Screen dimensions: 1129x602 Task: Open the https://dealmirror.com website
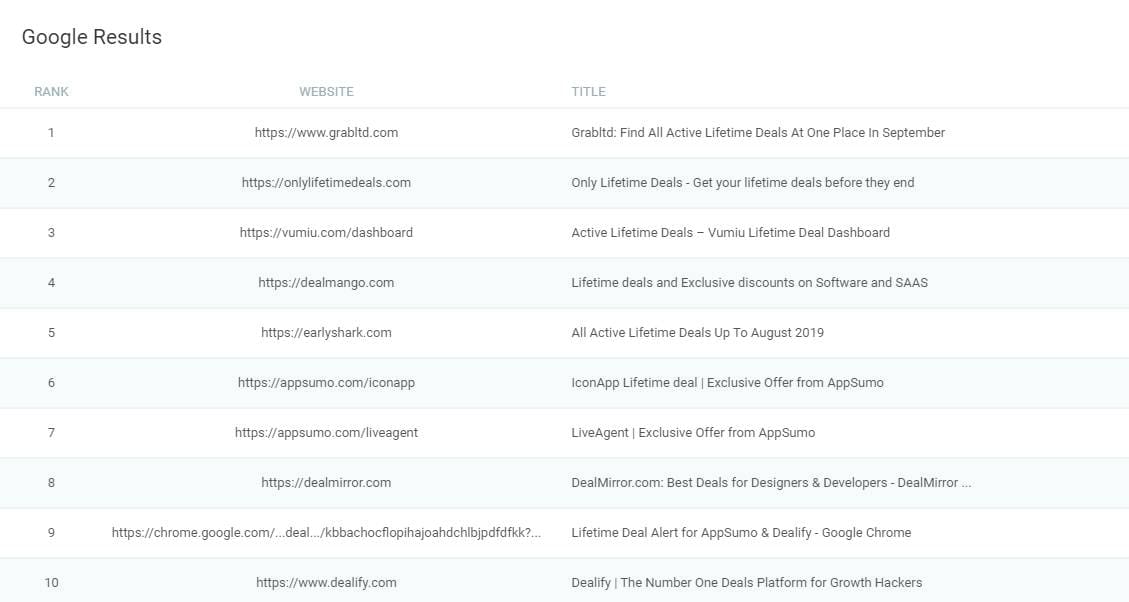(326, 482)
